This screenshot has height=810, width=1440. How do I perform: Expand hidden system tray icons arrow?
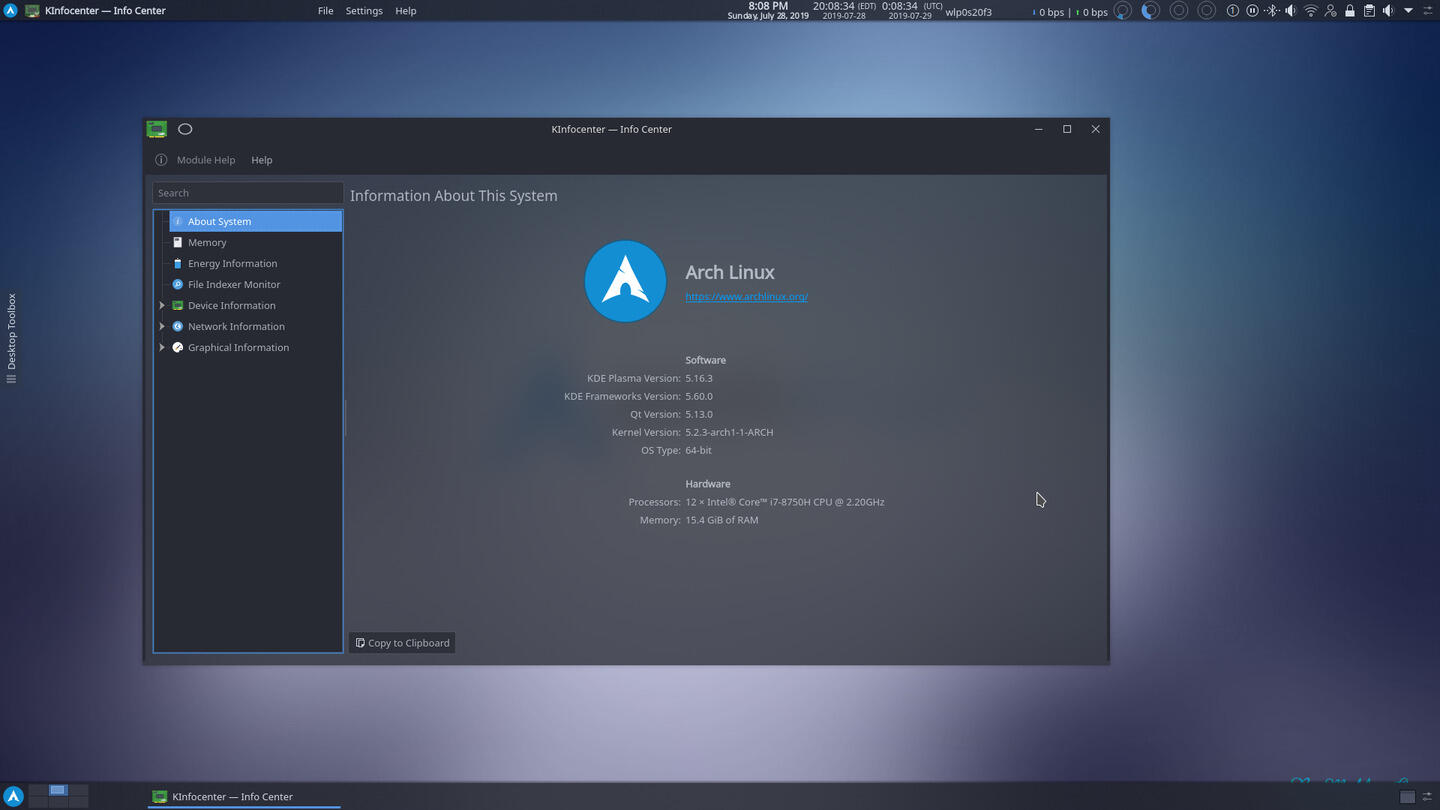(x=1408, y=11)
